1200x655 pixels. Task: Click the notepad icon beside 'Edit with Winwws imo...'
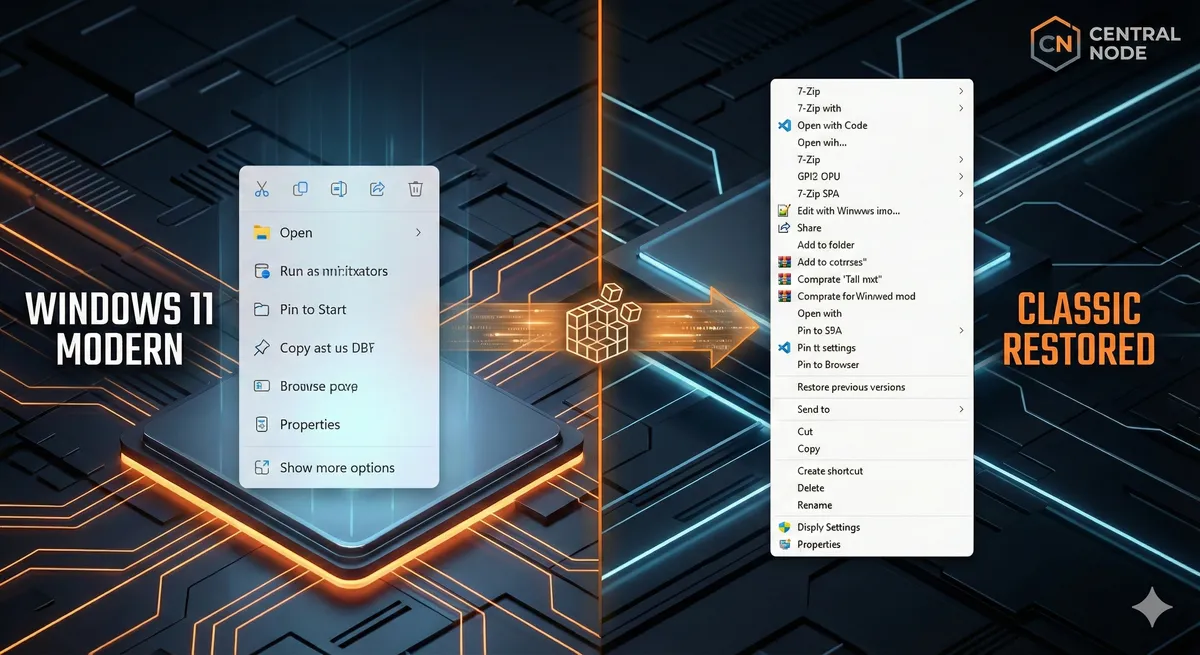coord(785,211)
